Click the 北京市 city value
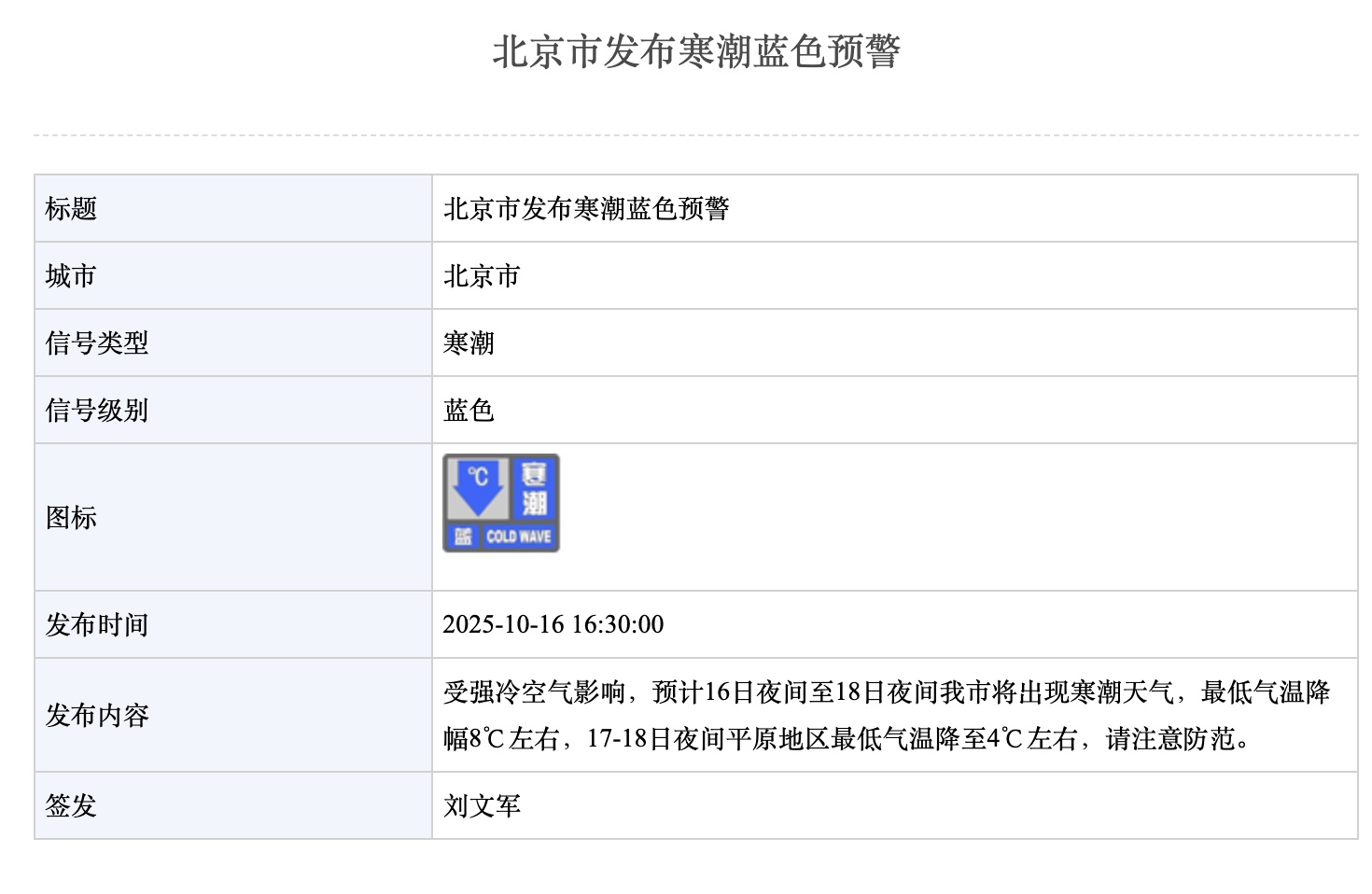Viewport: 1372px width, 894px height. 482,276
